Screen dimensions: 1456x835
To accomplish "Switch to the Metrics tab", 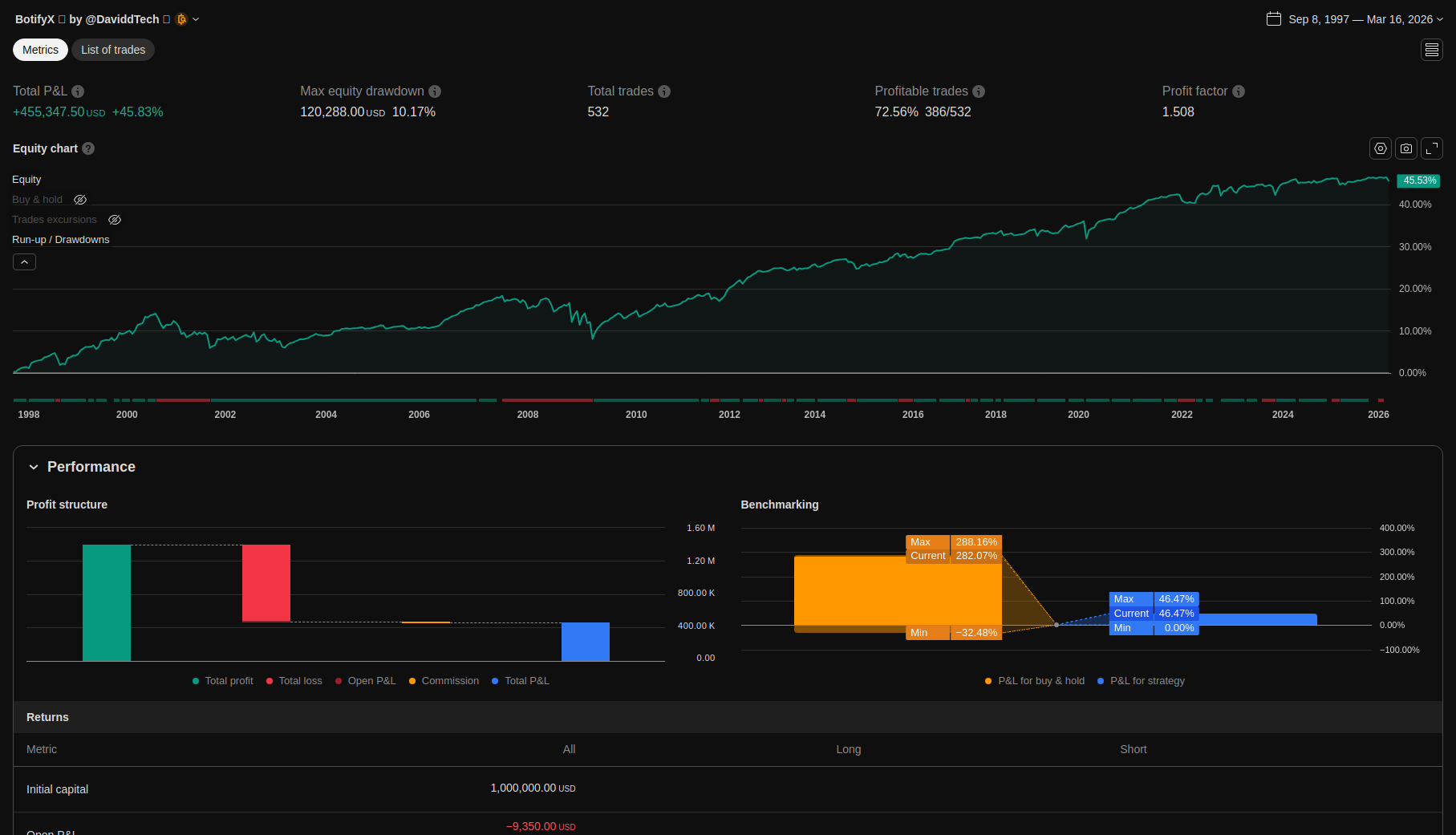I will point(40,50).
